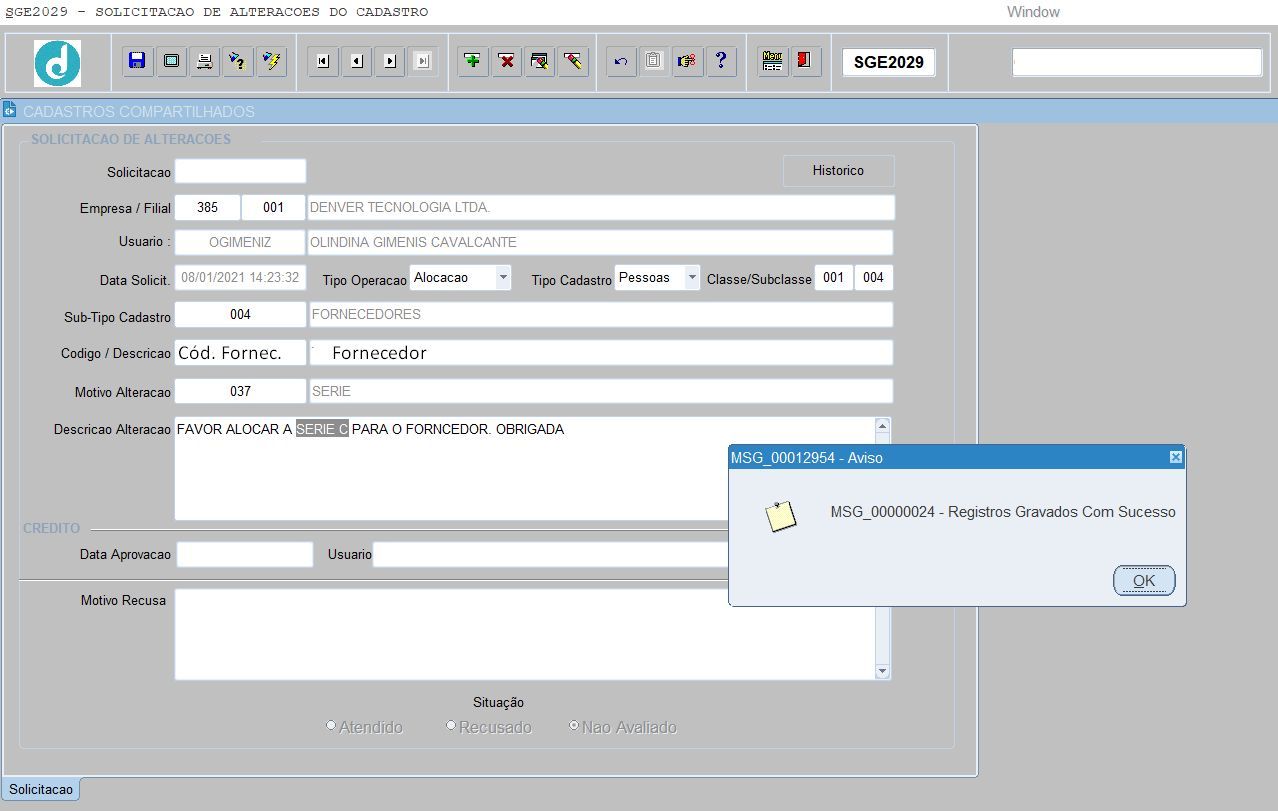Click the Solicitacao number field
The image size is (1278, 811).
240,171
